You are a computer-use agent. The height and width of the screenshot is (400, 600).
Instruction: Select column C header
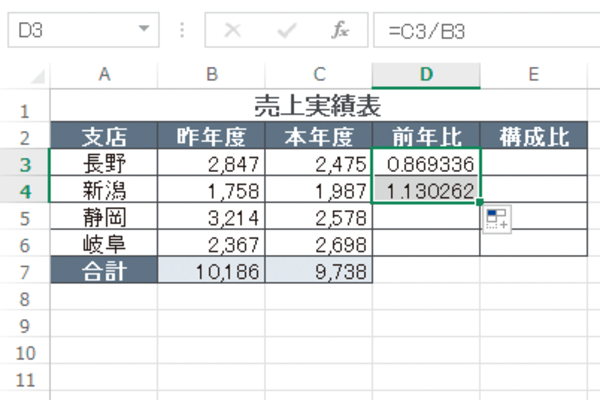coord(319,75)
